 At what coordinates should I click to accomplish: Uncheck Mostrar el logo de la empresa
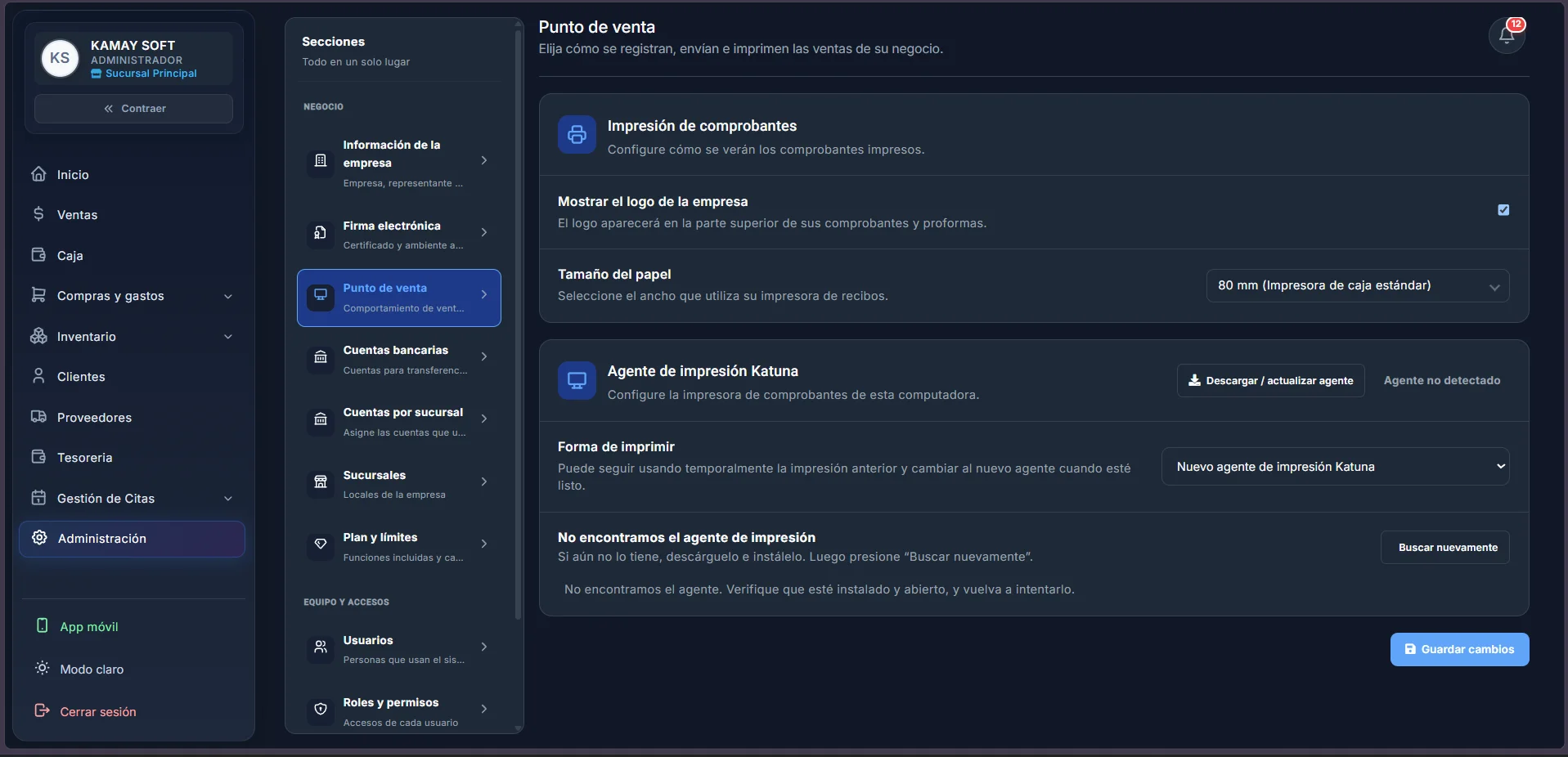tap(1503, 210)
